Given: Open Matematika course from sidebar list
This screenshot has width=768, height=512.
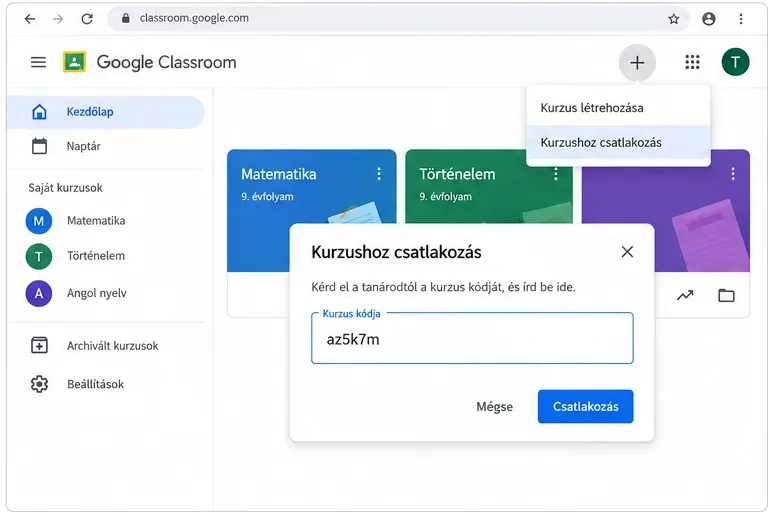Looking at the screenshot, I should [x=96, y=221].
